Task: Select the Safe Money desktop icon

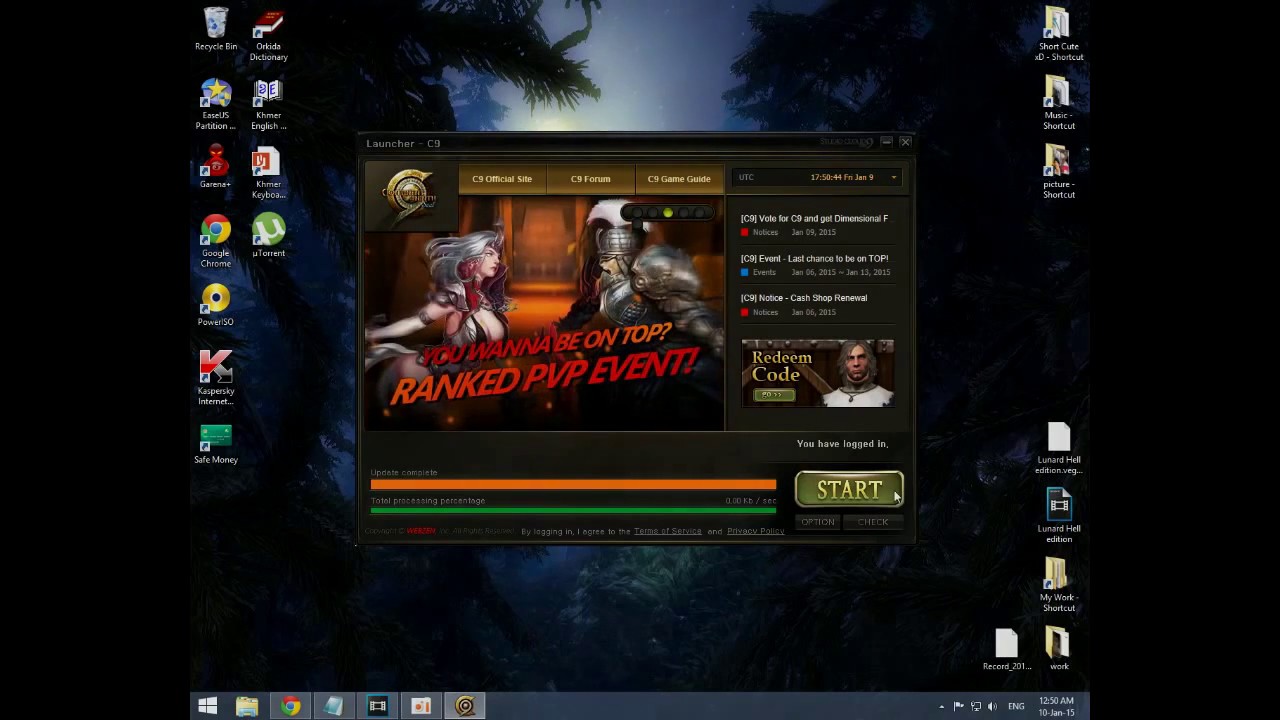Action: [x=216, y=443]
